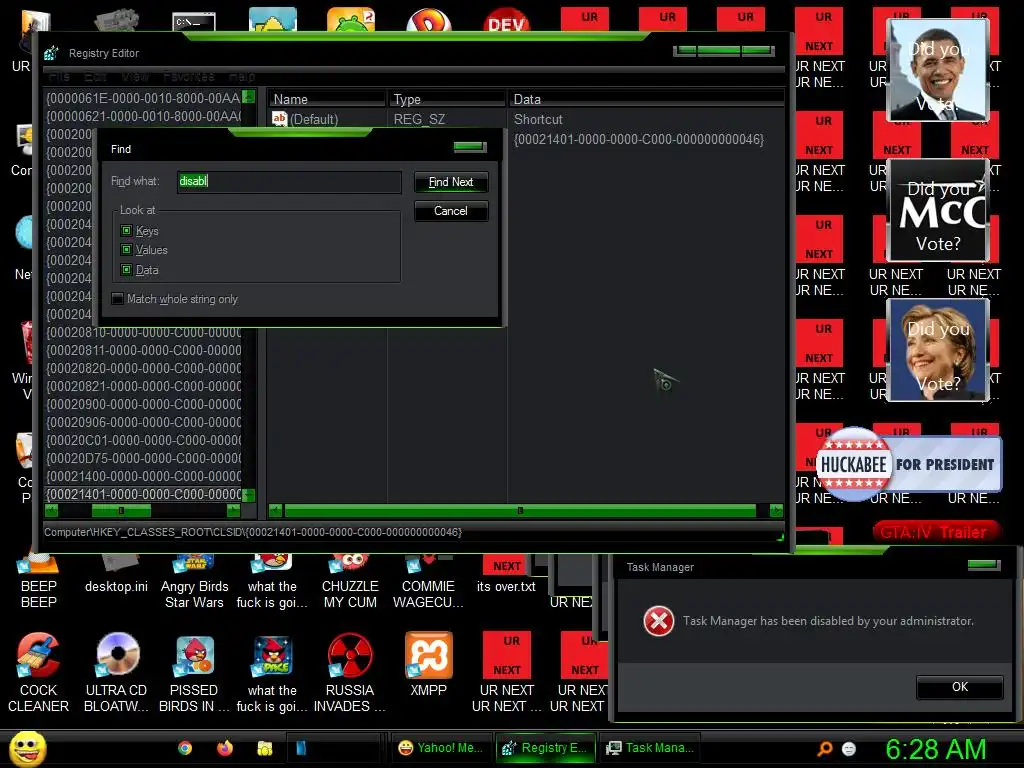Click the Obama Did you Vote gadget

pyautogui.click(x=938, y=70)
